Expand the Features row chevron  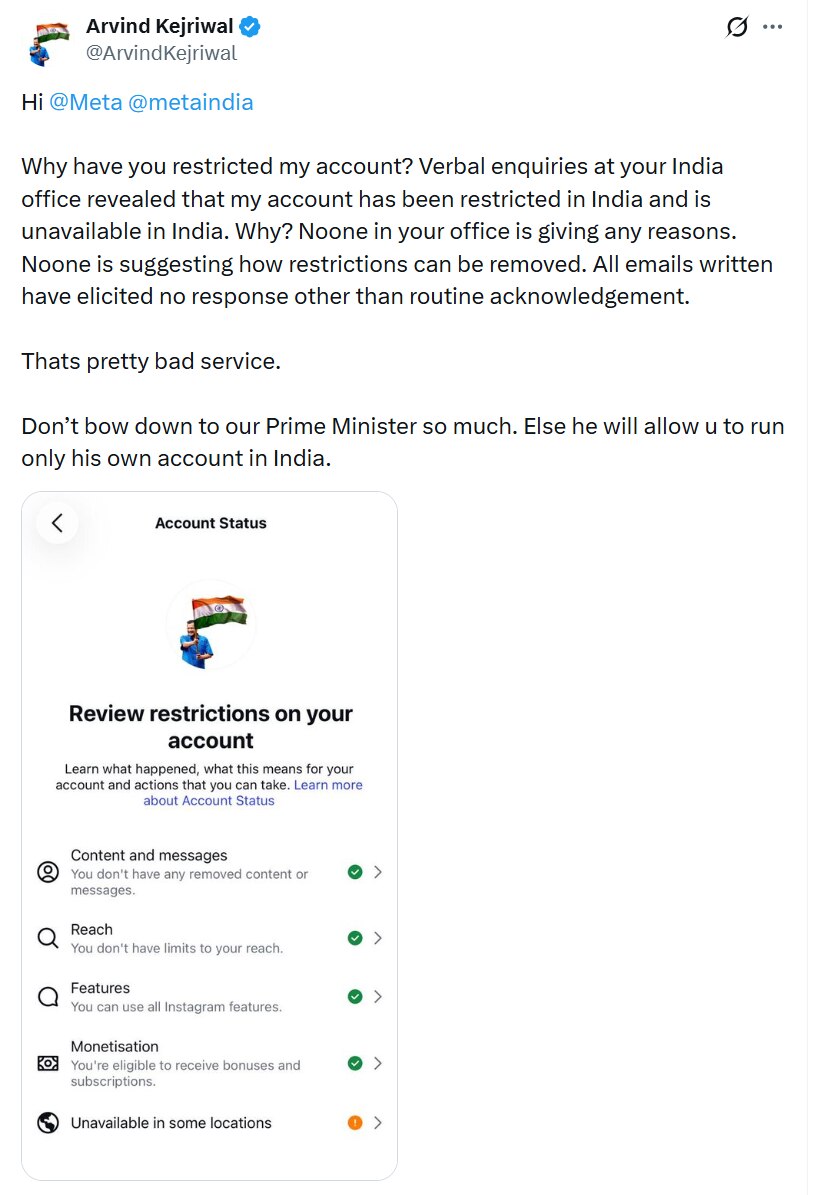pyautogui.click(x=377, y=997)
